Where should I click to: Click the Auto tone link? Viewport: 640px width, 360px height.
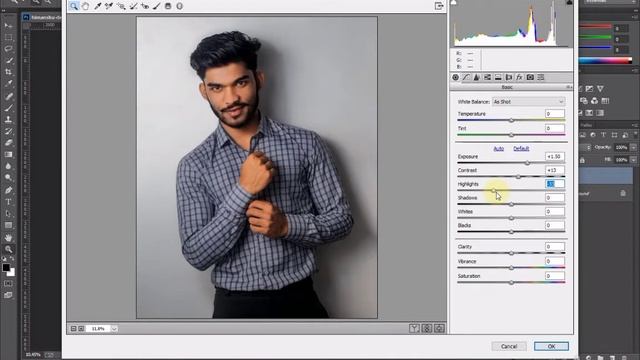click(x=498, y=149)
